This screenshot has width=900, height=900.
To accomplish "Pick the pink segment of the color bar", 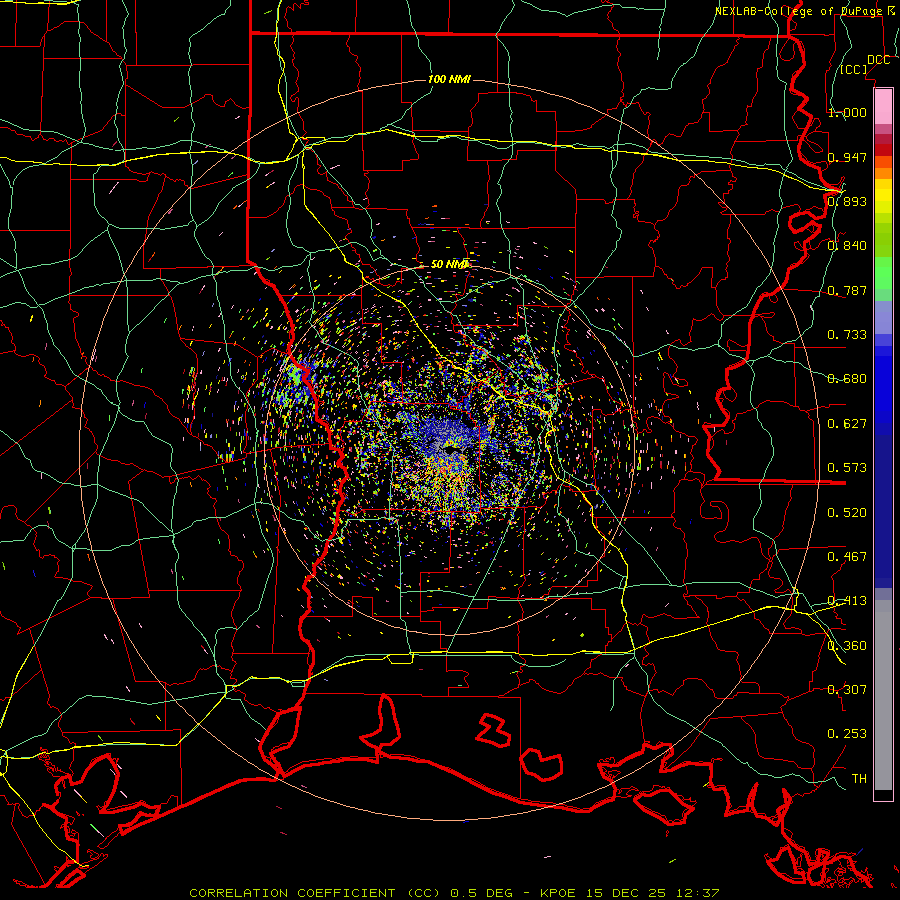I will coord(883,106).
